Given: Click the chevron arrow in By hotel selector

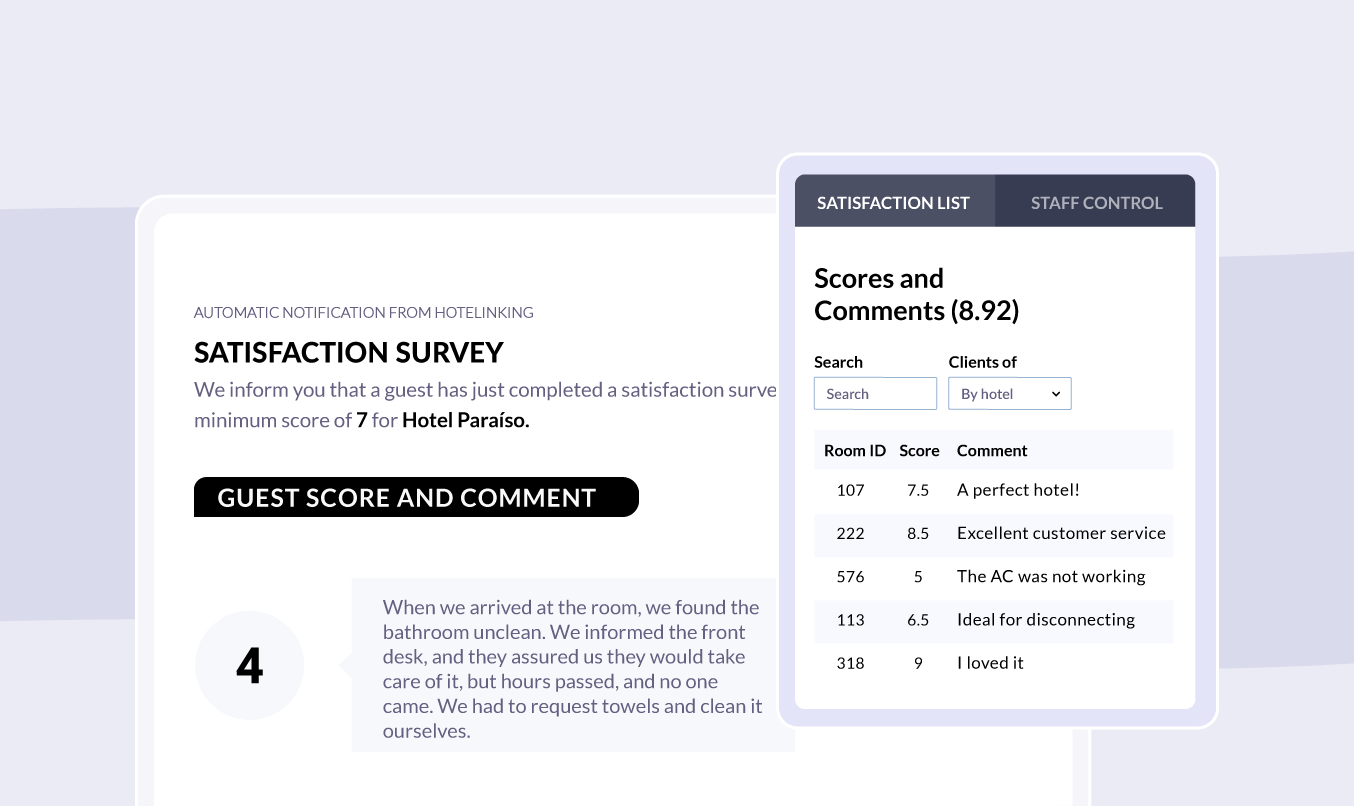Looking at the screenshot, I should pyautogui.click(x=1056, y=394).
